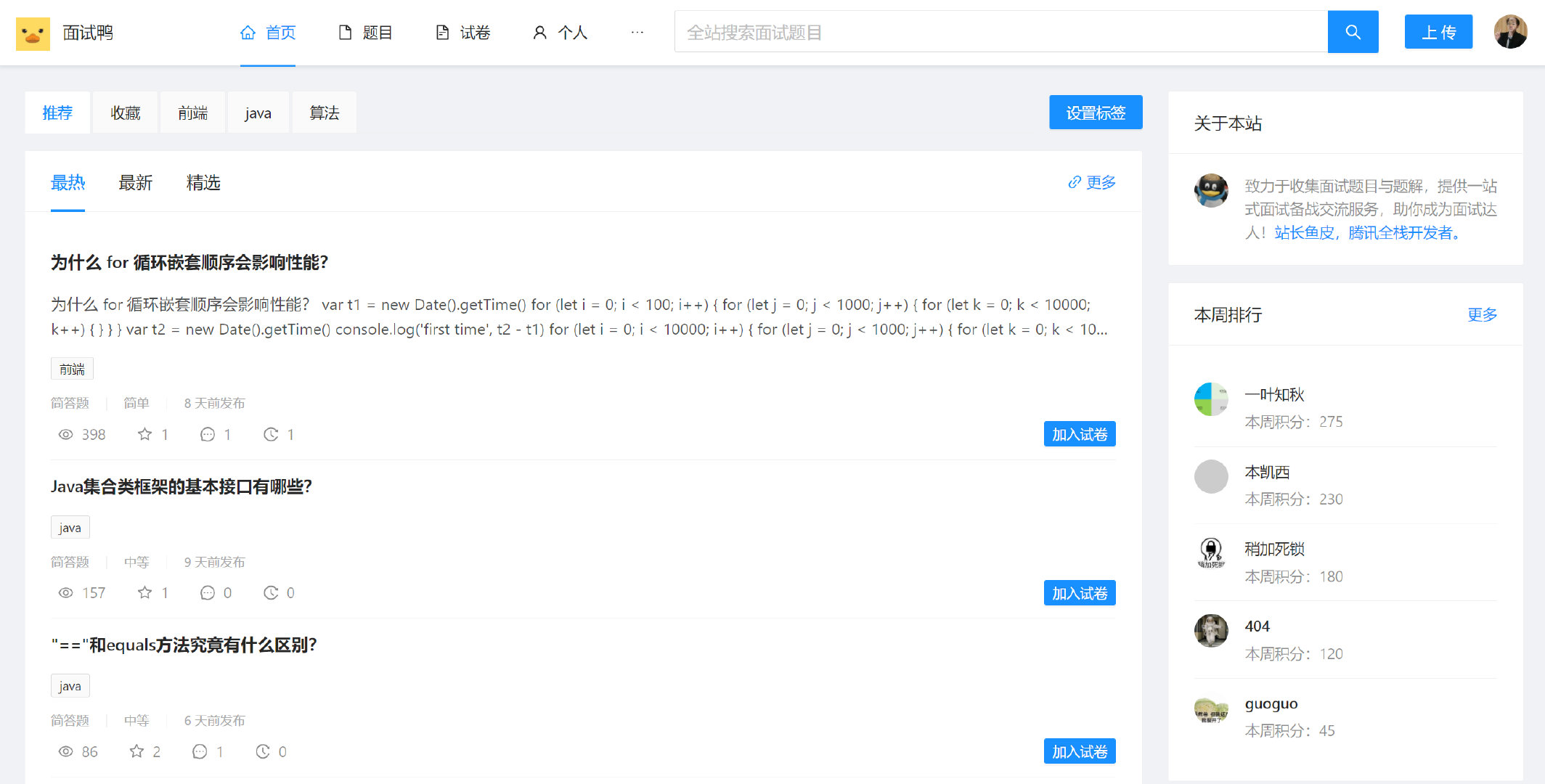Click the search magnifier icon
1545x784 pixels.
pyautogui.click(x=1353, y=33)
